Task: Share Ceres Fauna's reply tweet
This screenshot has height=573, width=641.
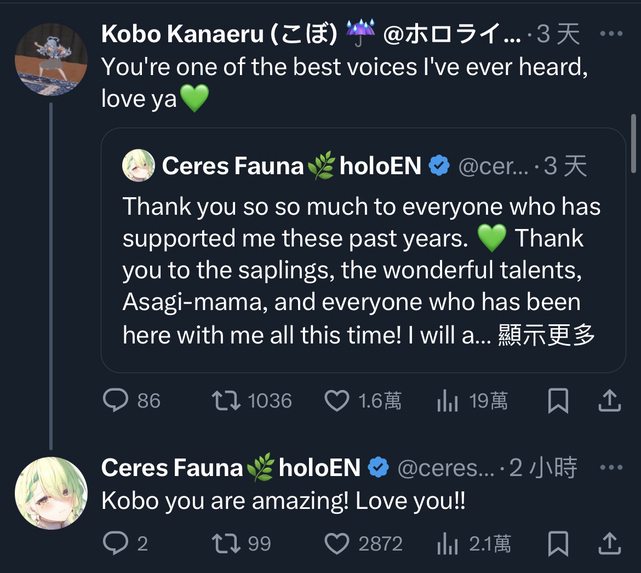Action: [609, 543]
